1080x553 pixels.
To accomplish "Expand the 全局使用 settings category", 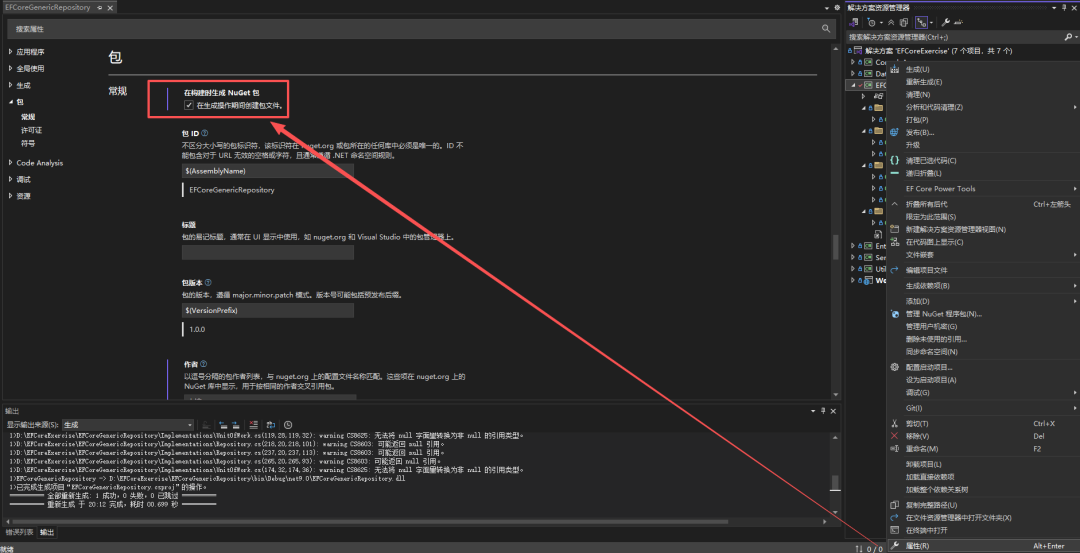I will (10, 68).
